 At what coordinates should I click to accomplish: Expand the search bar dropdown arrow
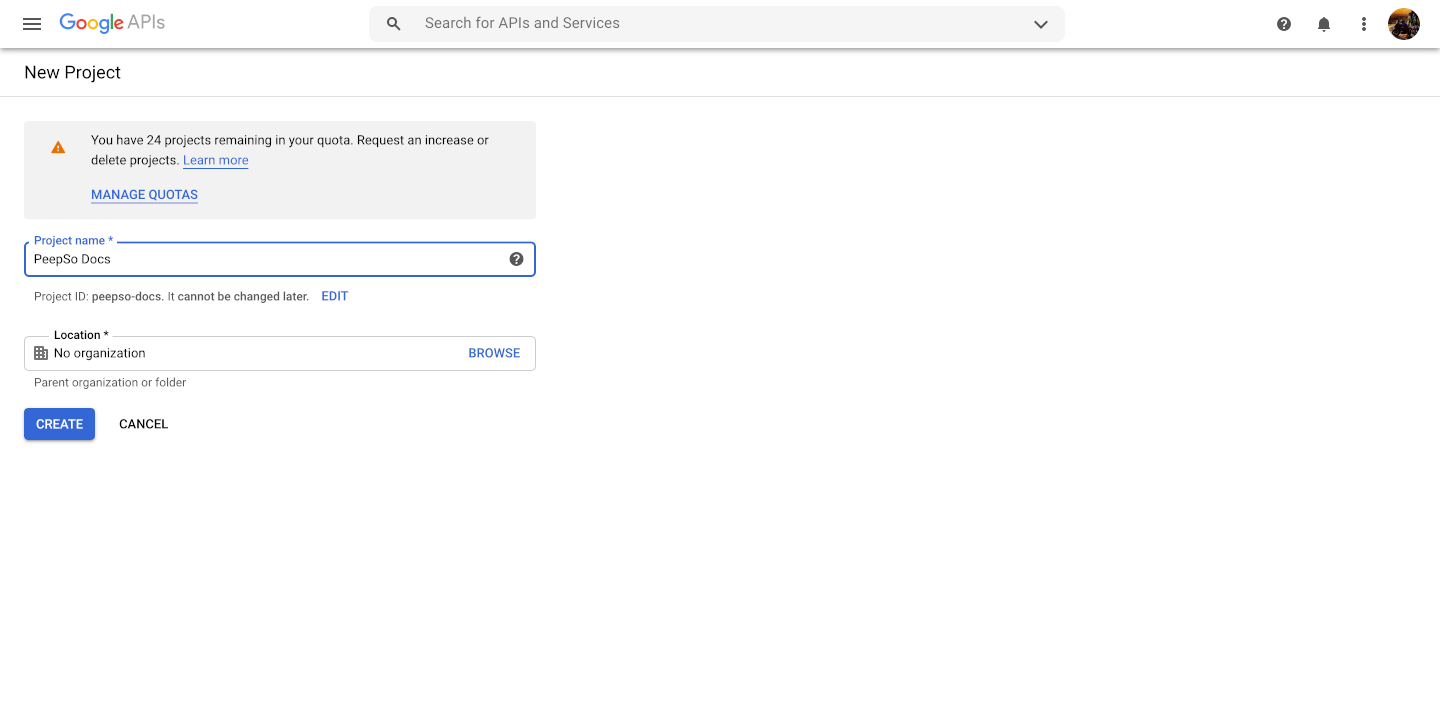coord(1041,24)
